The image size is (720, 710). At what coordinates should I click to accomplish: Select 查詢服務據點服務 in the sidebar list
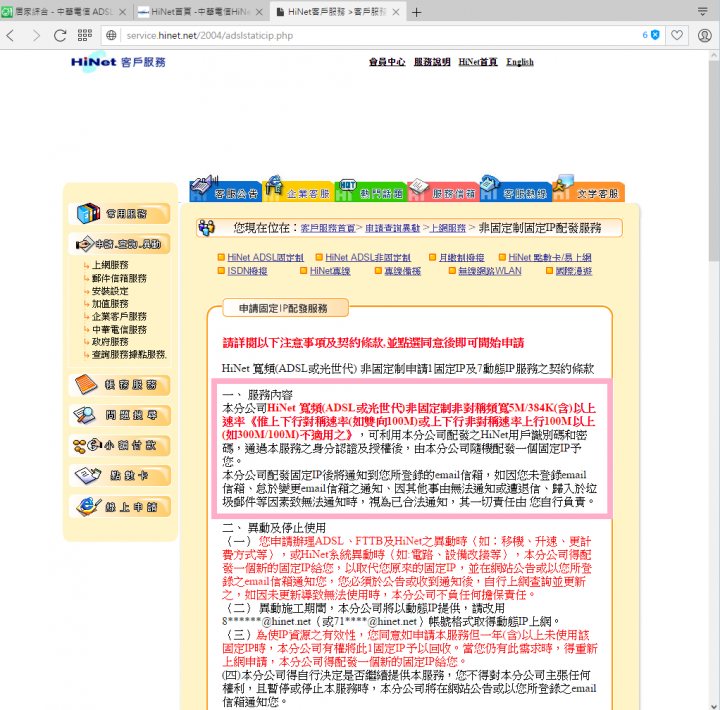click(129, 355)
